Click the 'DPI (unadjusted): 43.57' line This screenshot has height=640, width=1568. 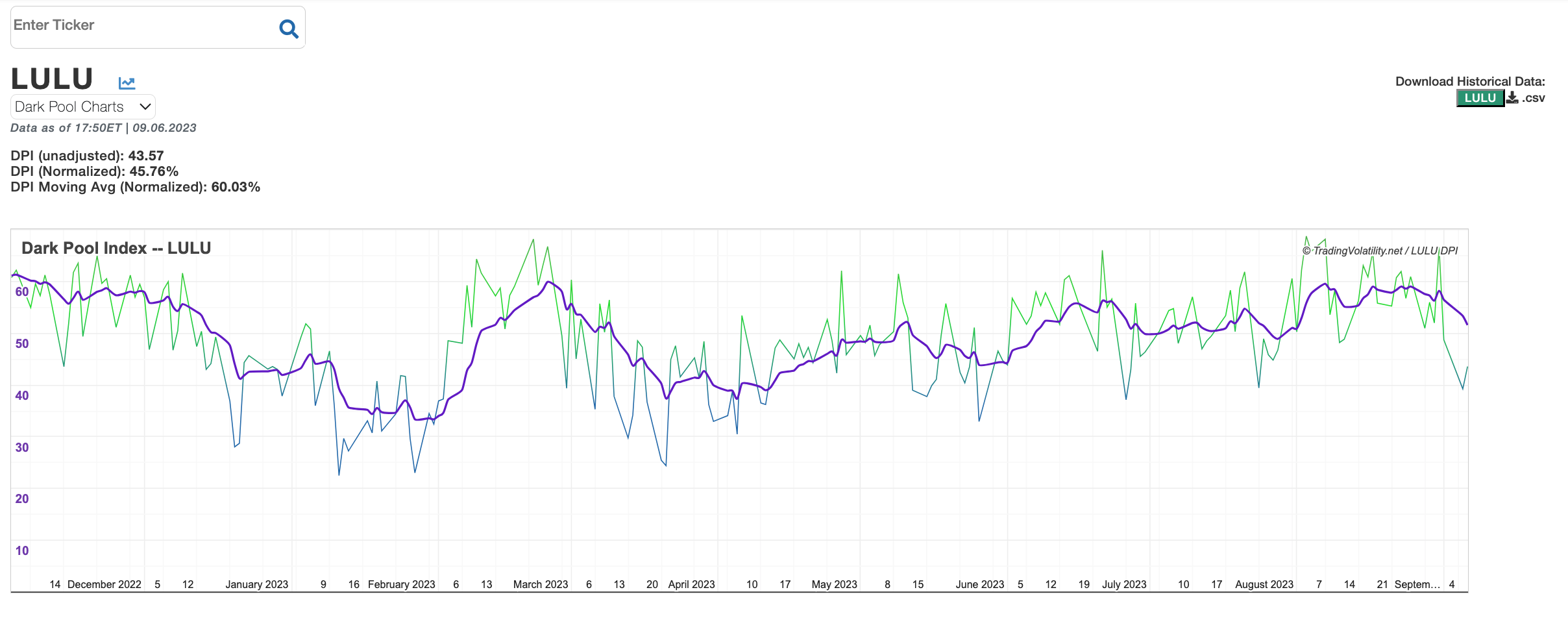tap(87, 156)
